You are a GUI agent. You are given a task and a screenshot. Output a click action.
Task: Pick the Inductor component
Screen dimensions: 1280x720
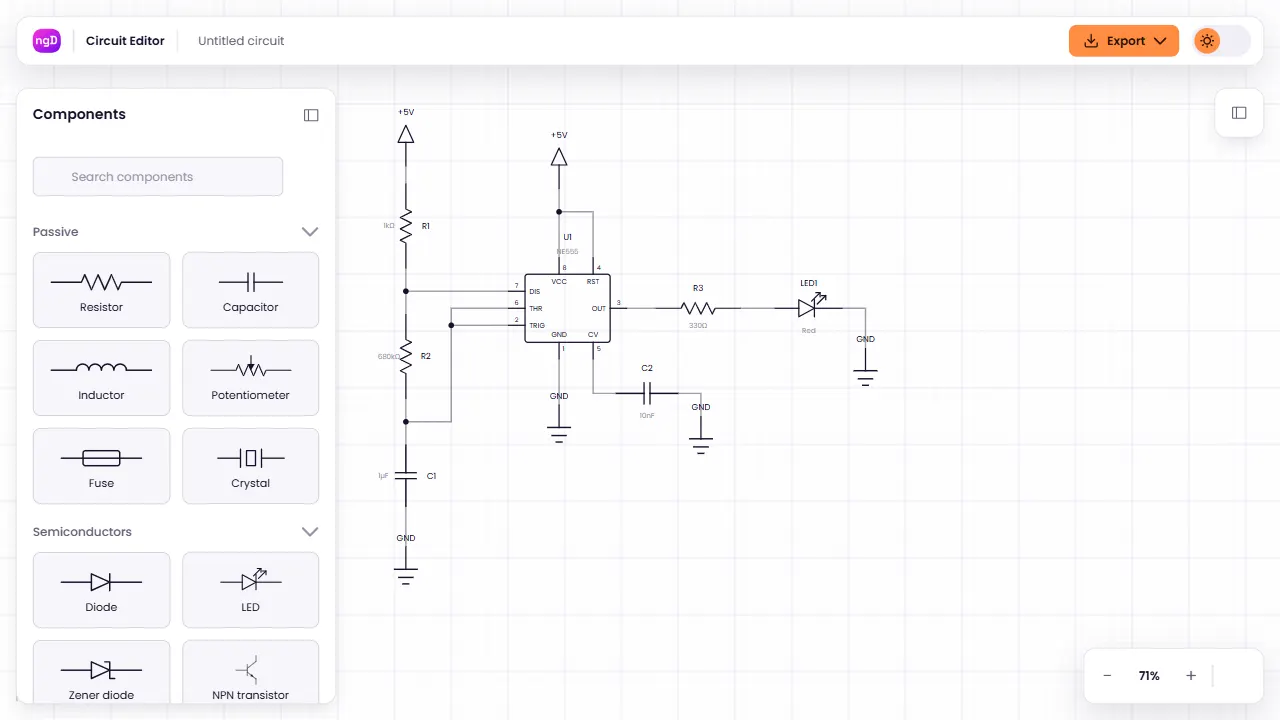(101, 378)
